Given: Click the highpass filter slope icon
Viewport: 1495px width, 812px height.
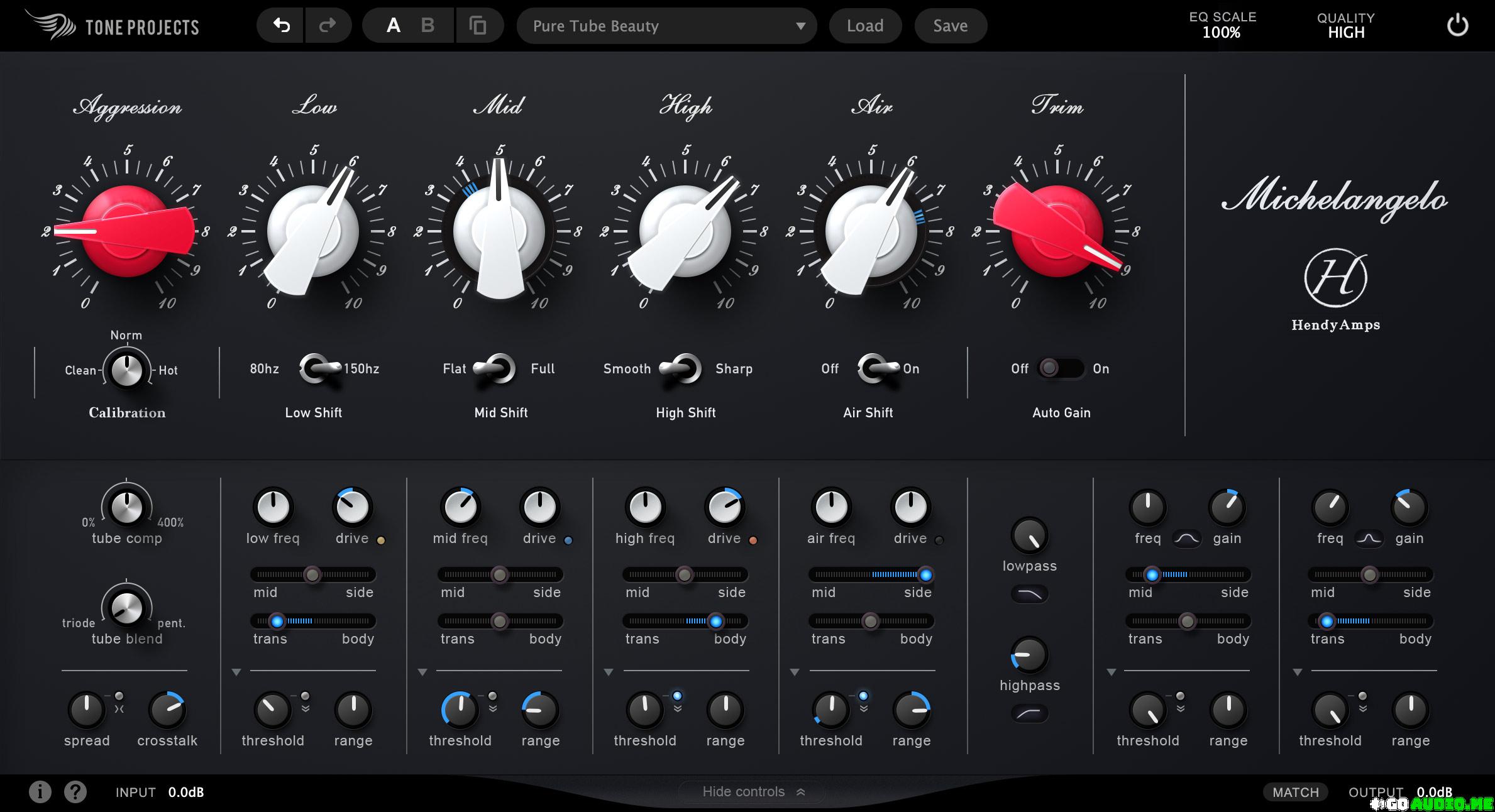Looking at the screenshot, I should (1029, 713).
